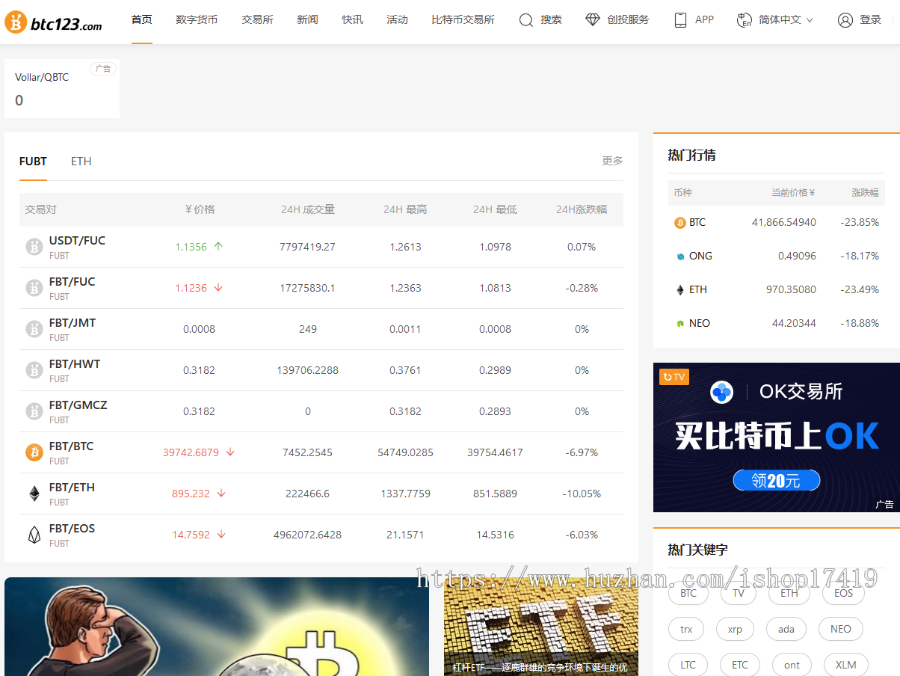
Task: Click the USDT/FUC coin icon in the table
Action: point(34,246)
